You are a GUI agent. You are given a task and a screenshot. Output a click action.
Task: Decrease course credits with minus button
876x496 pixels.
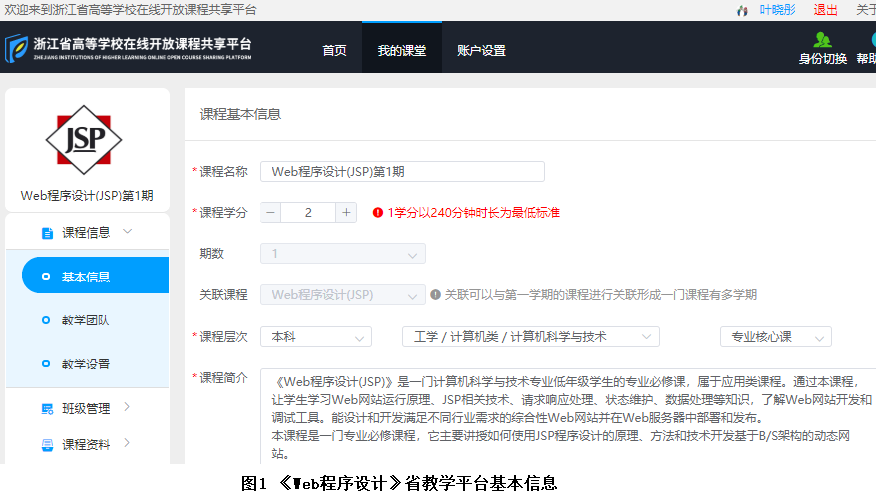point(271,213)
